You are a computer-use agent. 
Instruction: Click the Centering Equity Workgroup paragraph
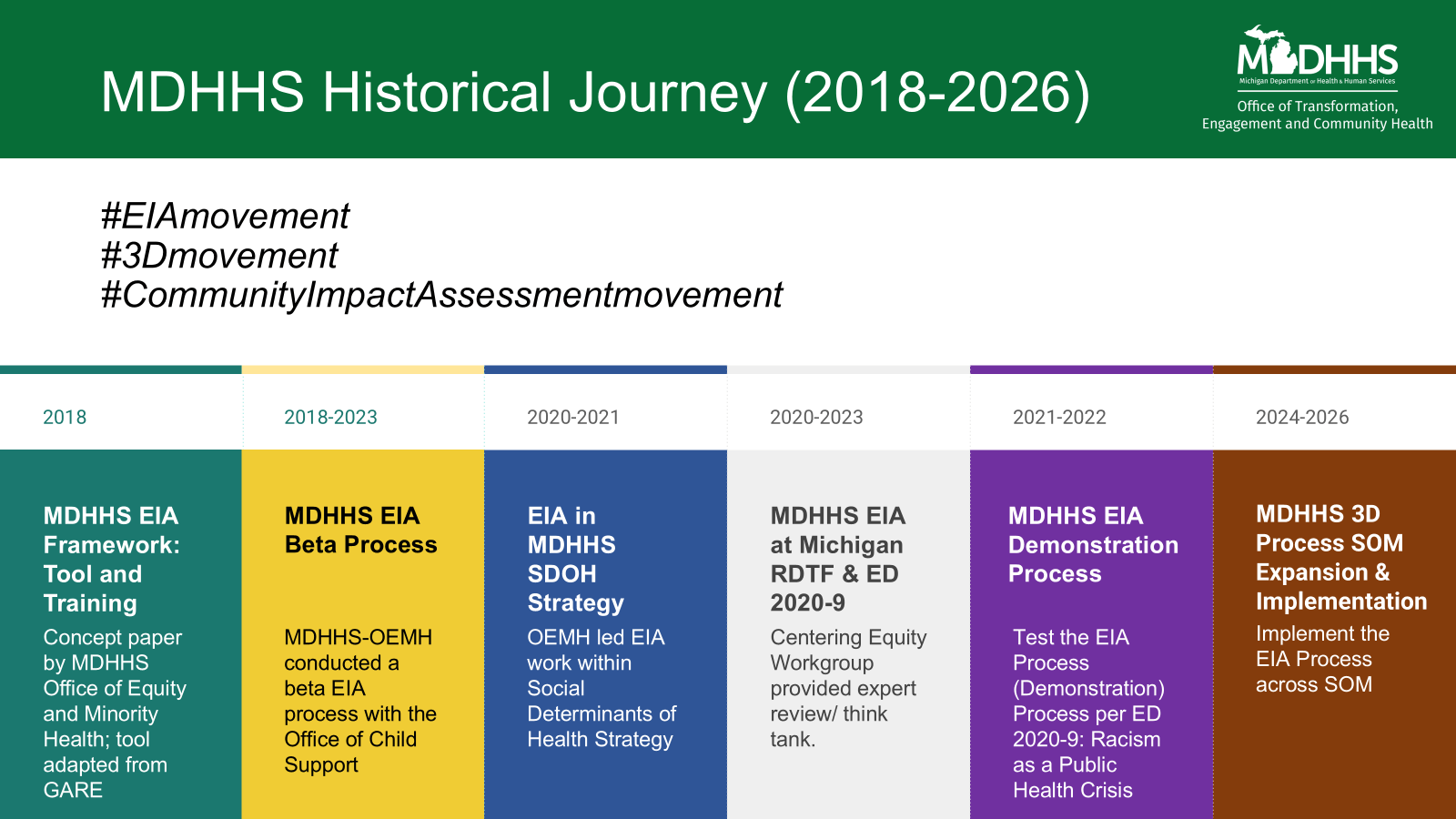click(848, 689)
